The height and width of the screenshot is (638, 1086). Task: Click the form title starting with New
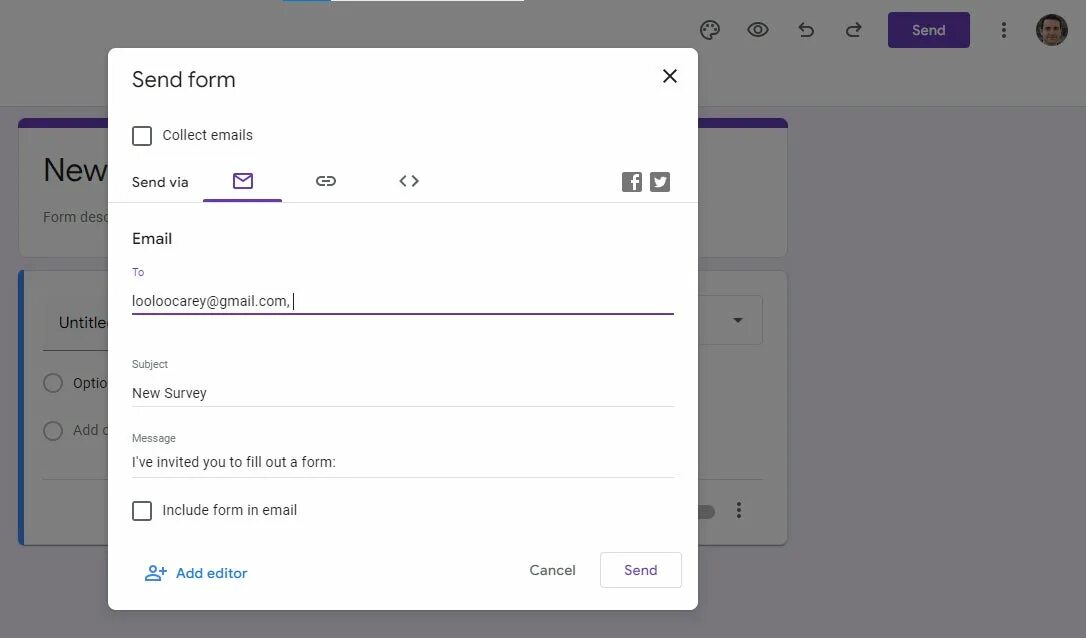tap(75, 170)
